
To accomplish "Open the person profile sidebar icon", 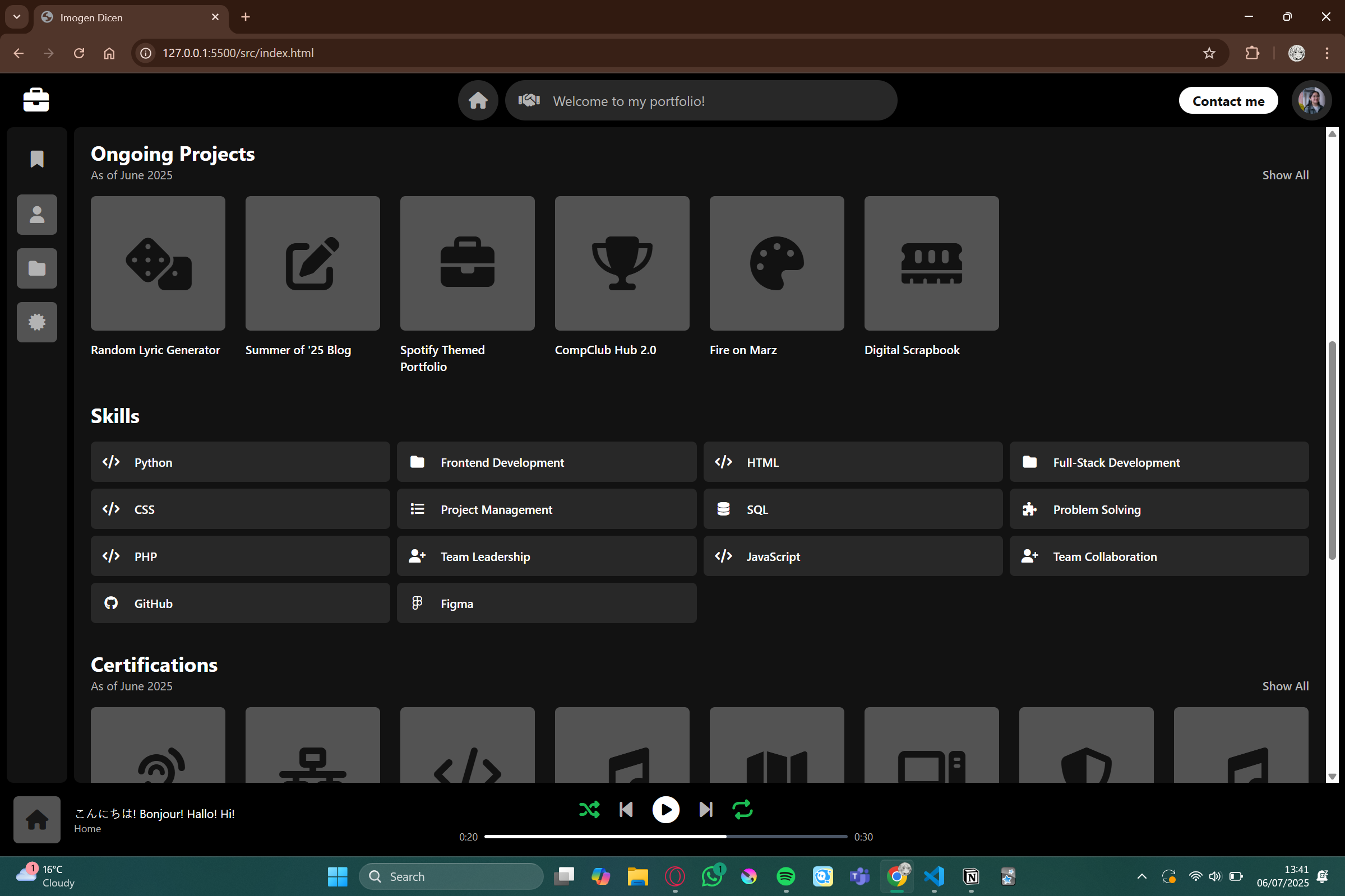I will [37, 215].
